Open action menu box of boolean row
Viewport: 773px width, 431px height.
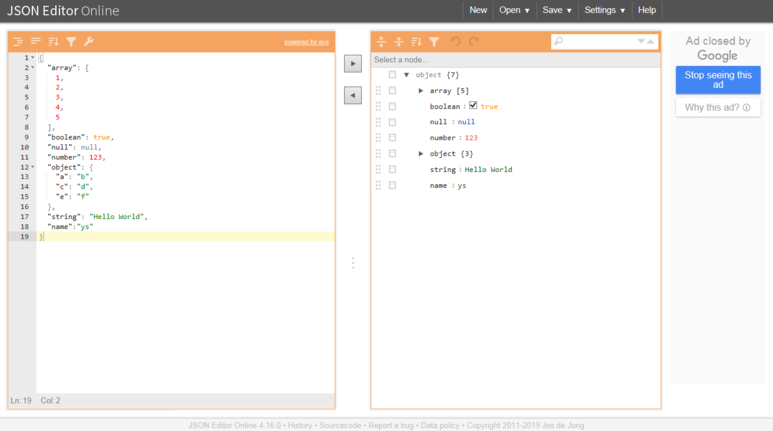[392, 106]
